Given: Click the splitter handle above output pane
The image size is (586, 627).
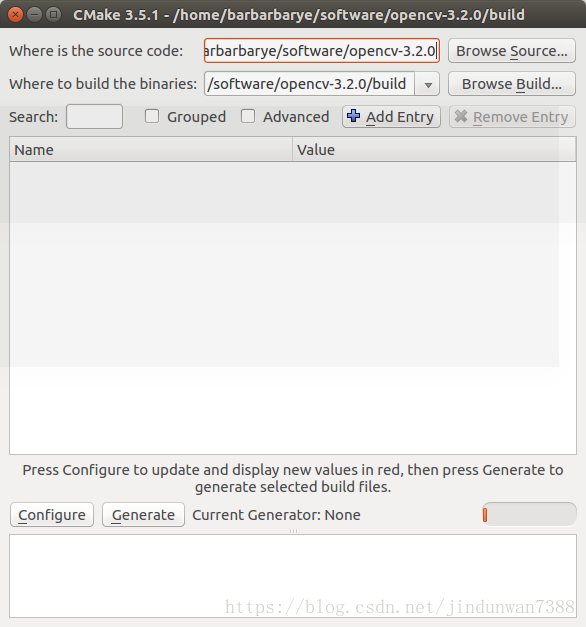Looking at the screenshot, I should (293, 531).
